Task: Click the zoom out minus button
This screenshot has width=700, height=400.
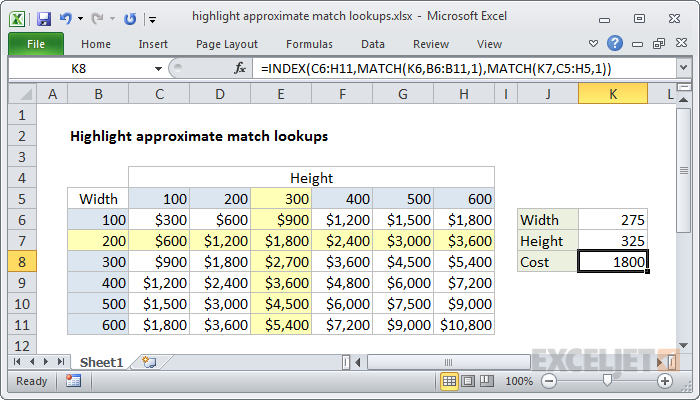Action: click(549, 381)
